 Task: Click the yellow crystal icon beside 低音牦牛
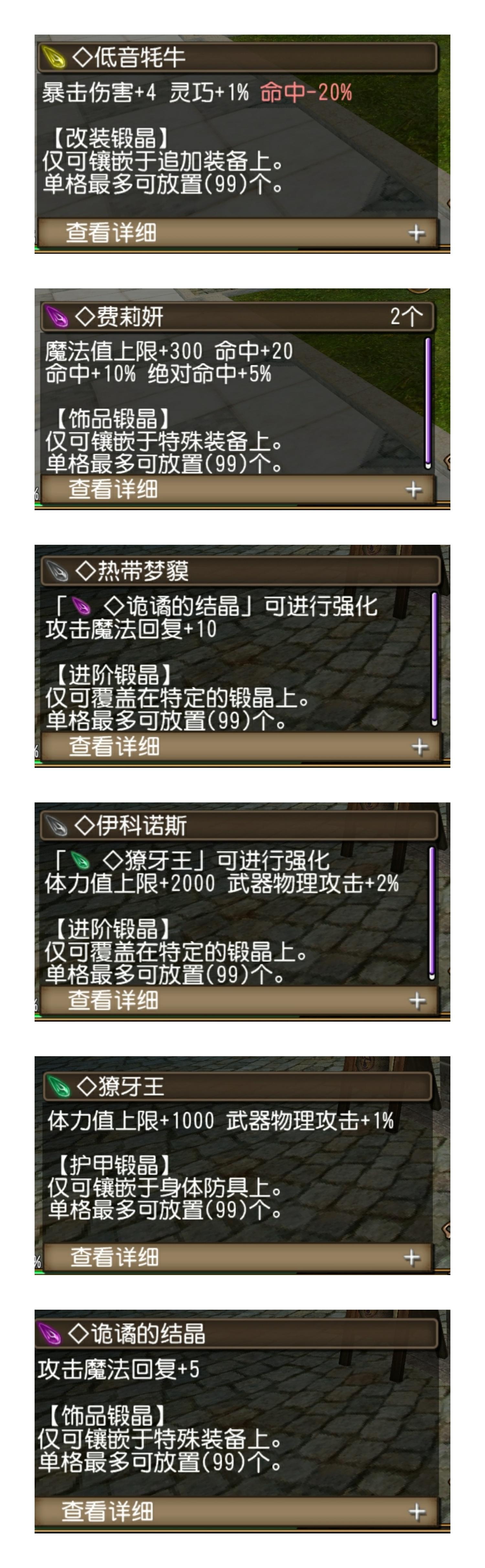coord(54,58)
